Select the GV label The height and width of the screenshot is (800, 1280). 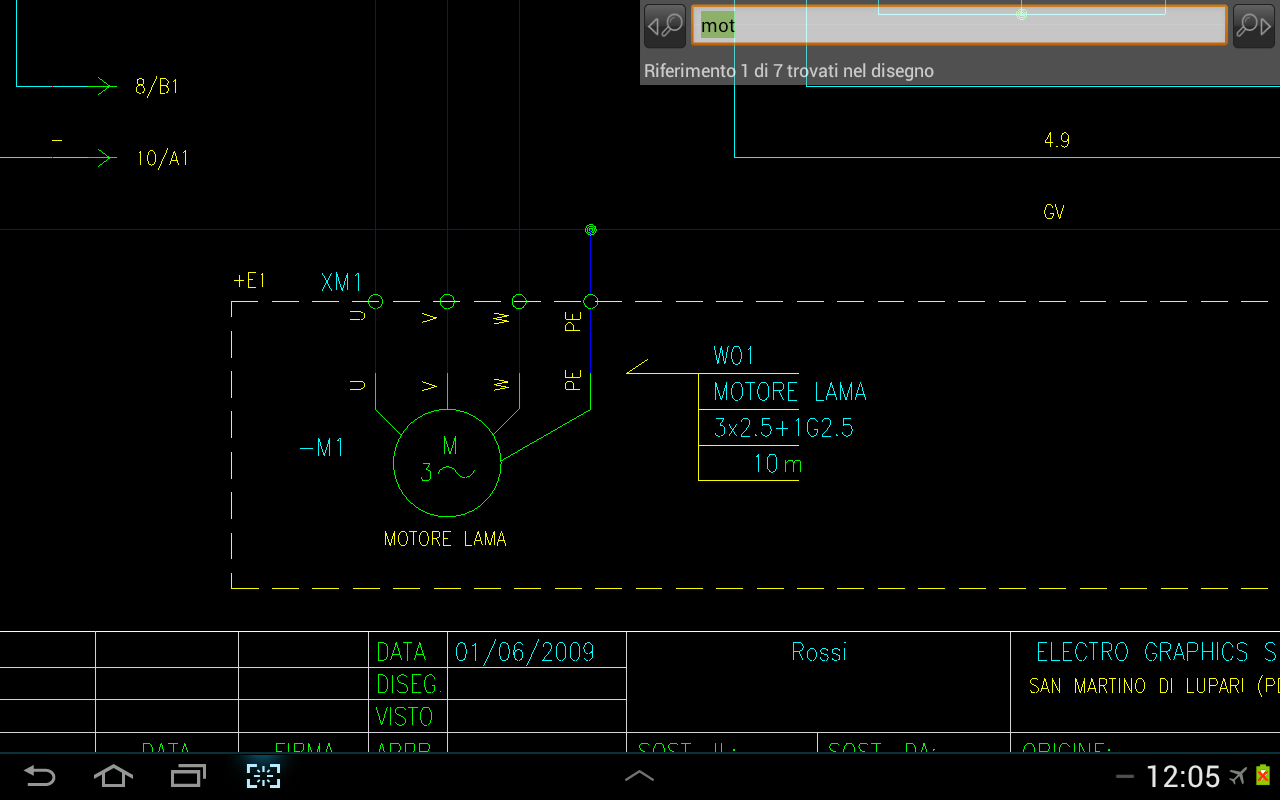pos(1054,212)
